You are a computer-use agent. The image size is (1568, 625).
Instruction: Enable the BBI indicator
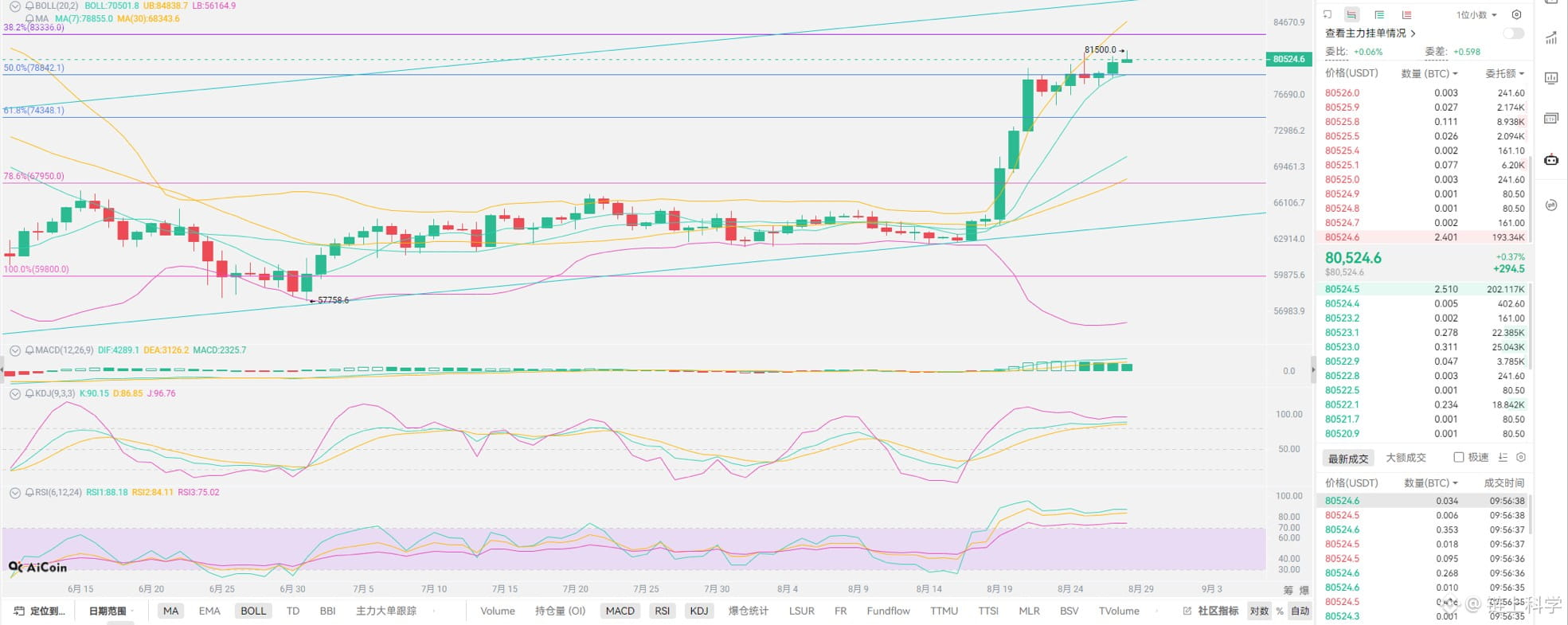327,611
